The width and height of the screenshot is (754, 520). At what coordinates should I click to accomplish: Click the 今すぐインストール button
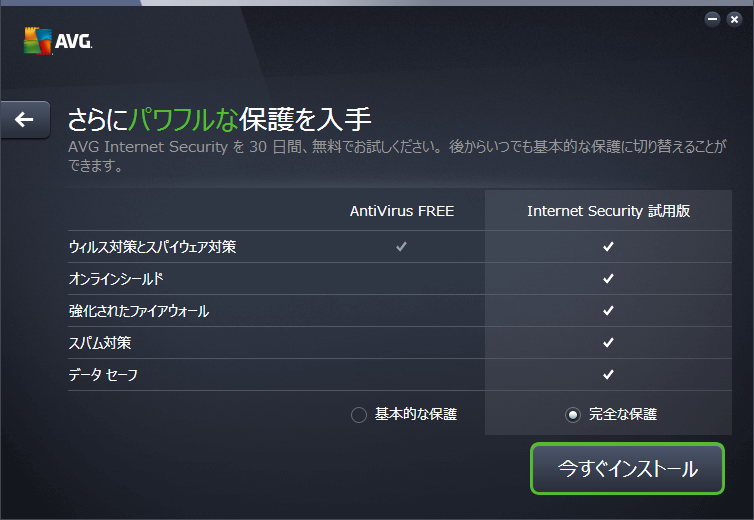click(627, 469)
